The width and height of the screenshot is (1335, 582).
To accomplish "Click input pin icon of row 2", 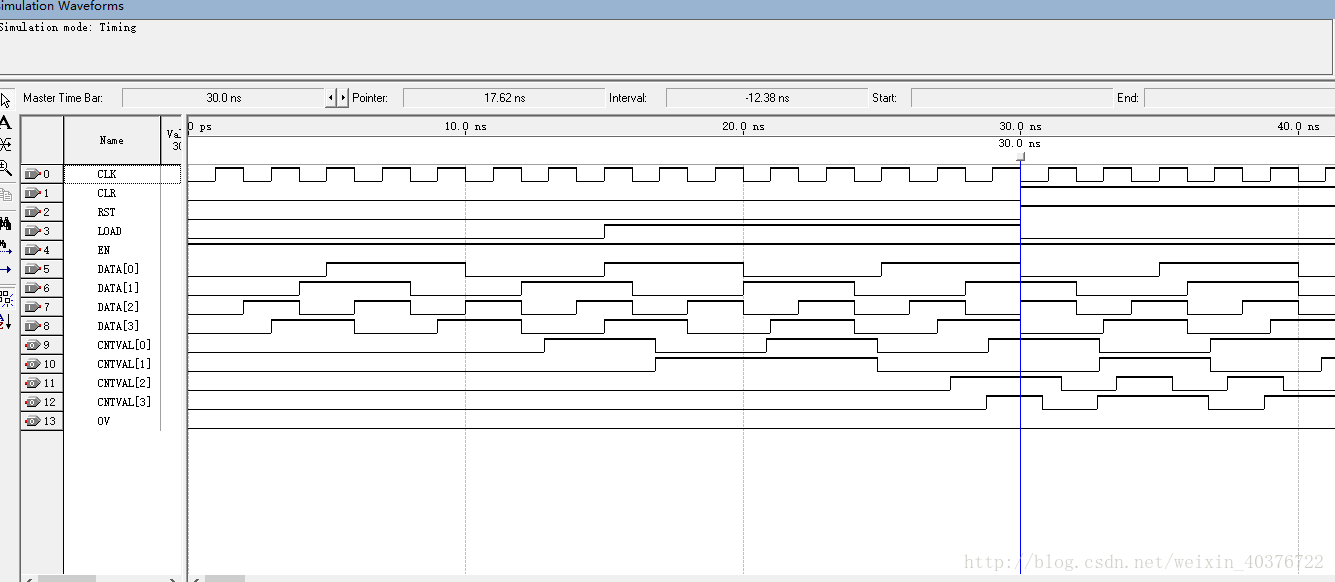I will tap(32, 212).
